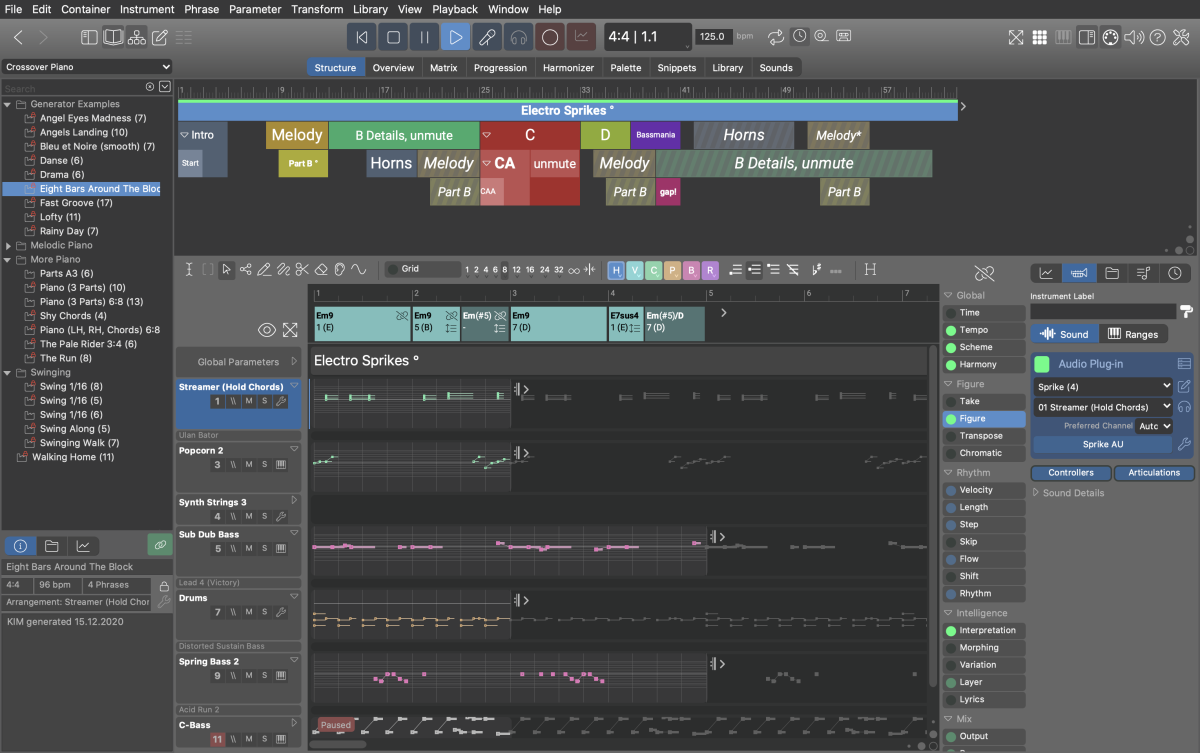1200x753 pixels.
Task: Click the metronome clock icon beside tempo
Action: click(x=800, y=36)
